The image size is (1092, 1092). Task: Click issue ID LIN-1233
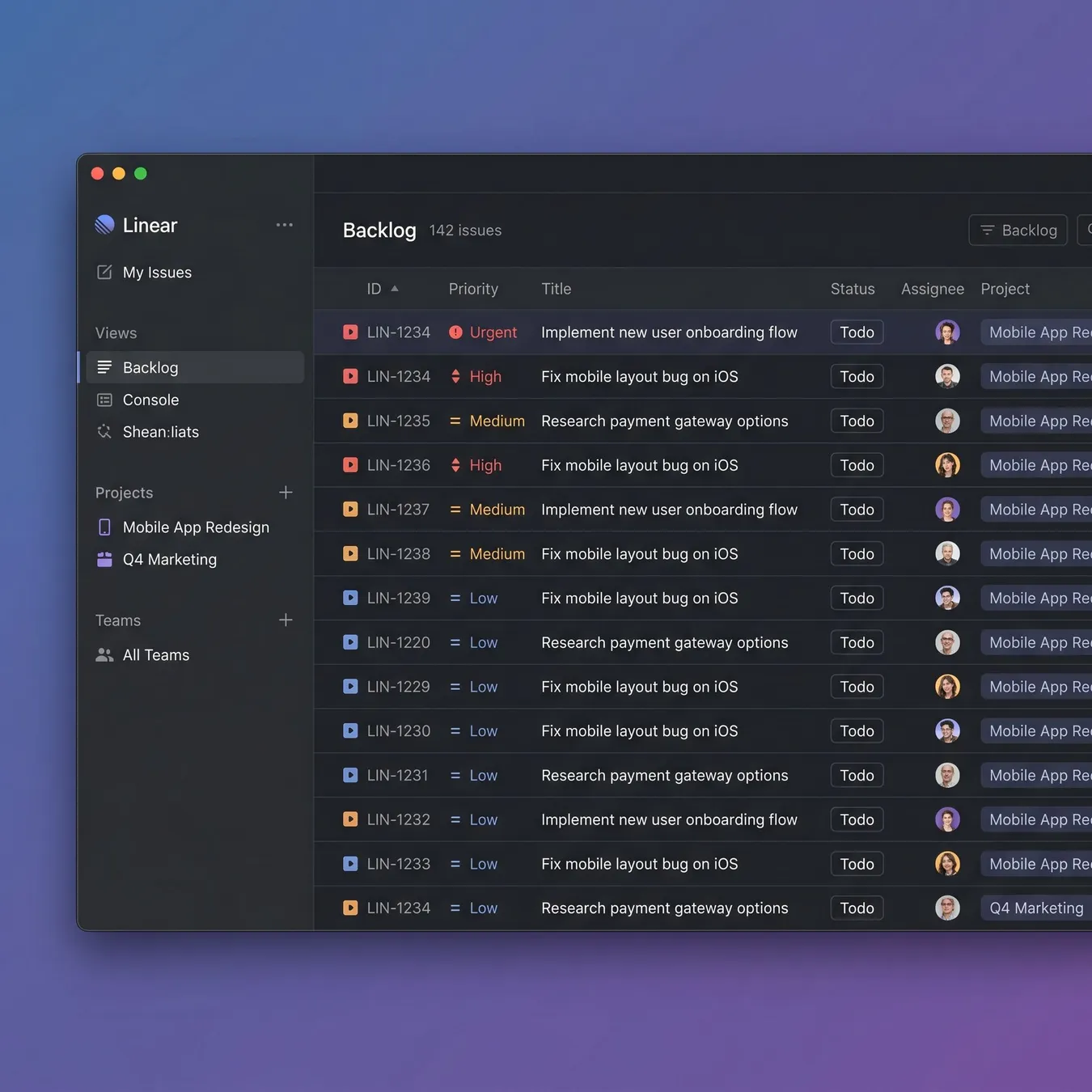pyautogui.click(x=398, y=864)
